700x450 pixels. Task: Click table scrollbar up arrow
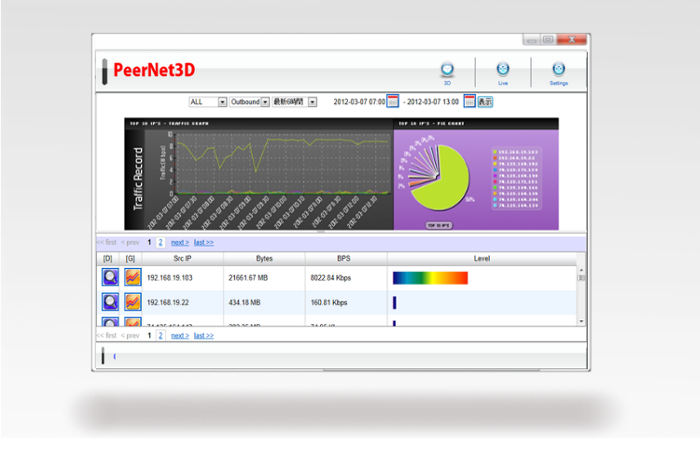[x=581, y=270]
